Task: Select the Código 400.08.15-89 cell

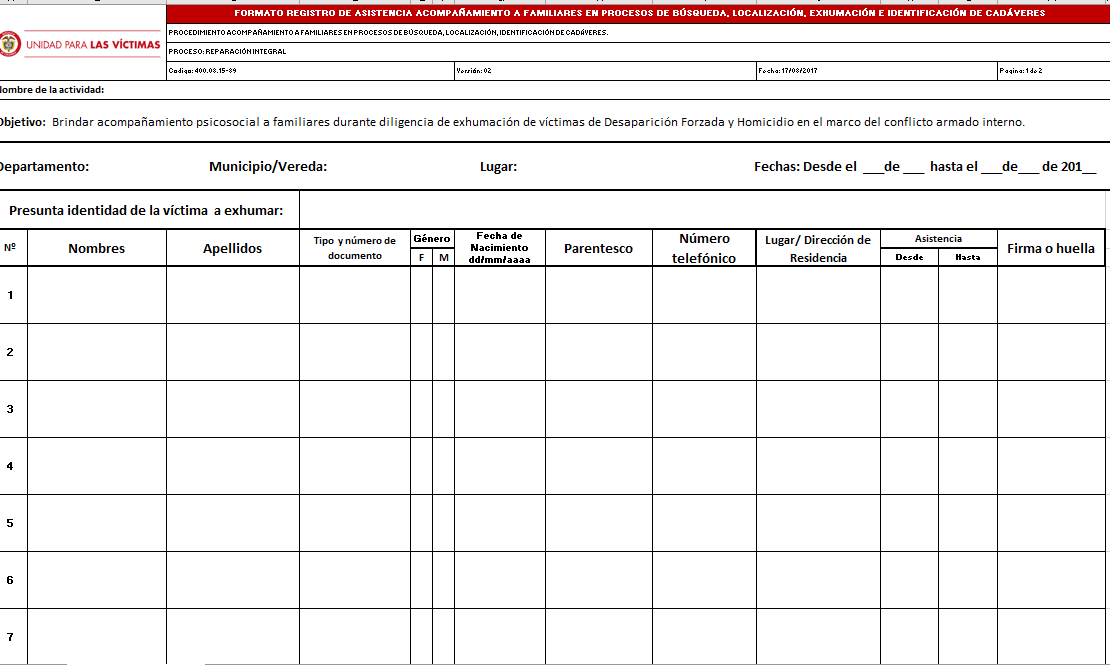Action: 310,71
